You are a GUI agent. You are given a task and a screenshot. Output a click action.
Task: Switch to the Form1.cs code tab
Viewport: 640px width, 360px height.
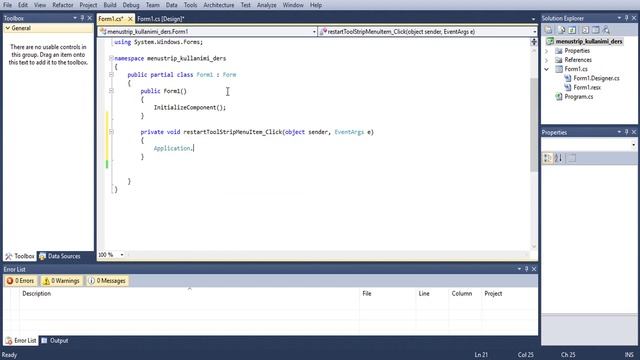(111, 19)
